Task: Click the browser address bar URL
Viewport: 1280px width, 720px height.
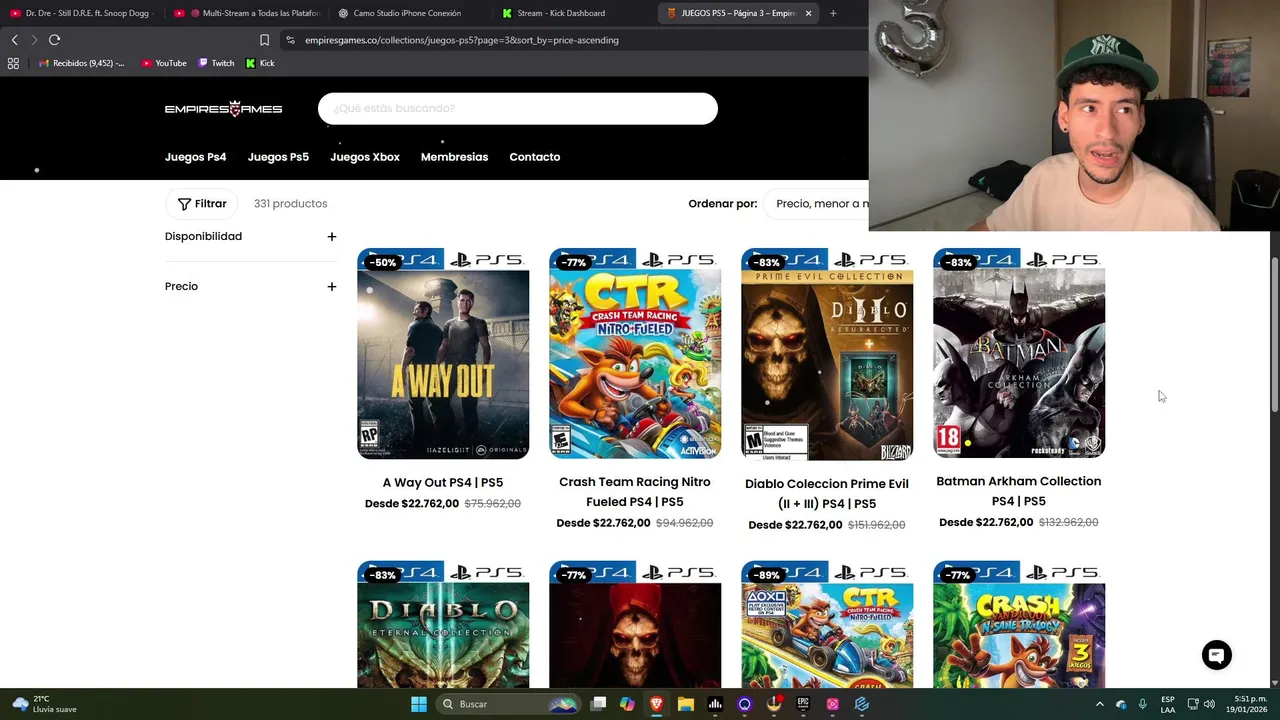Action: 462,40
